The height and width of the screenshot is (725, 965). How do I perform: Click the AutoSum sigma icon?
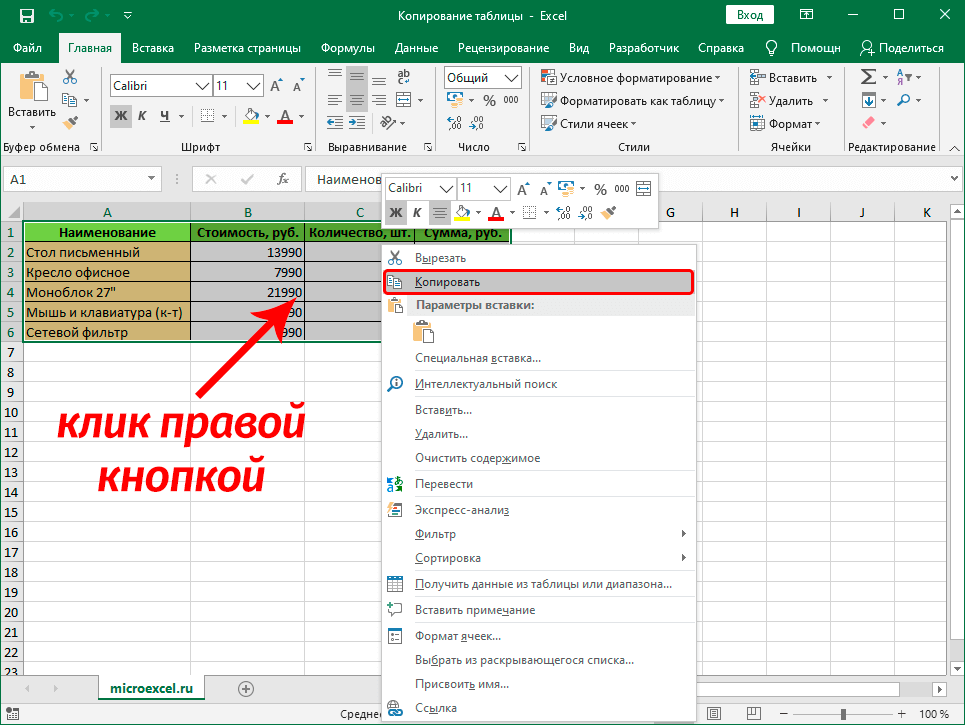[x=868, y=77]
